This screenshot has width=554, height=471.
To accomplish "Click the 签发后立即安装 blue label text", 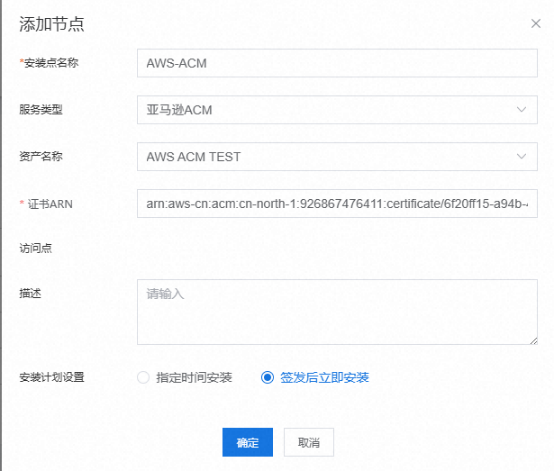I will pos(324,377).
